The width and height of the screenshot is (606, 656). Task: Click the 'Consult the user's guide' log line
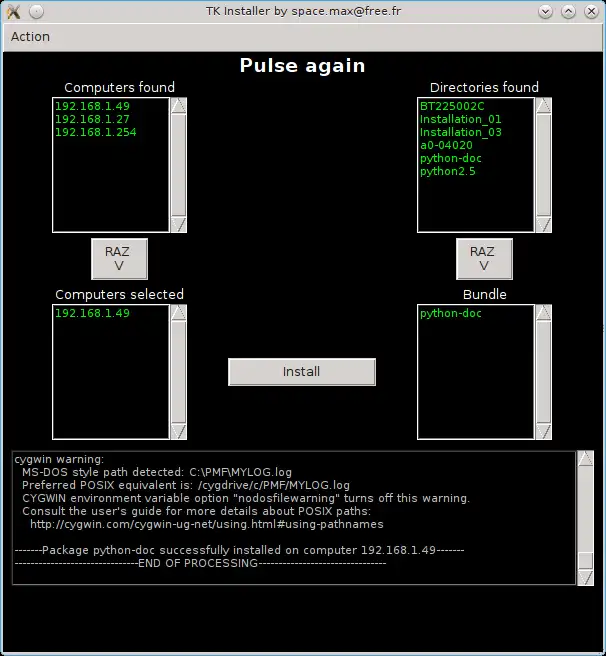pos(196,511)
